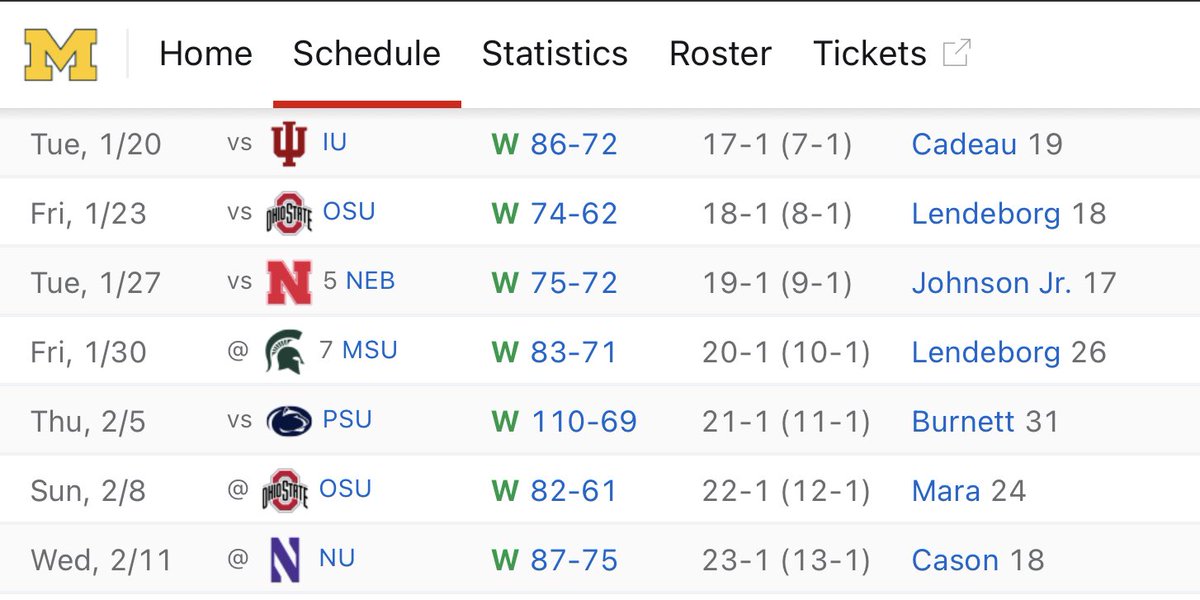Image resolution: width=1200 pixels, height=600 pixels.
Task: Open the W 110-69 game result
Action: [564, 421]
